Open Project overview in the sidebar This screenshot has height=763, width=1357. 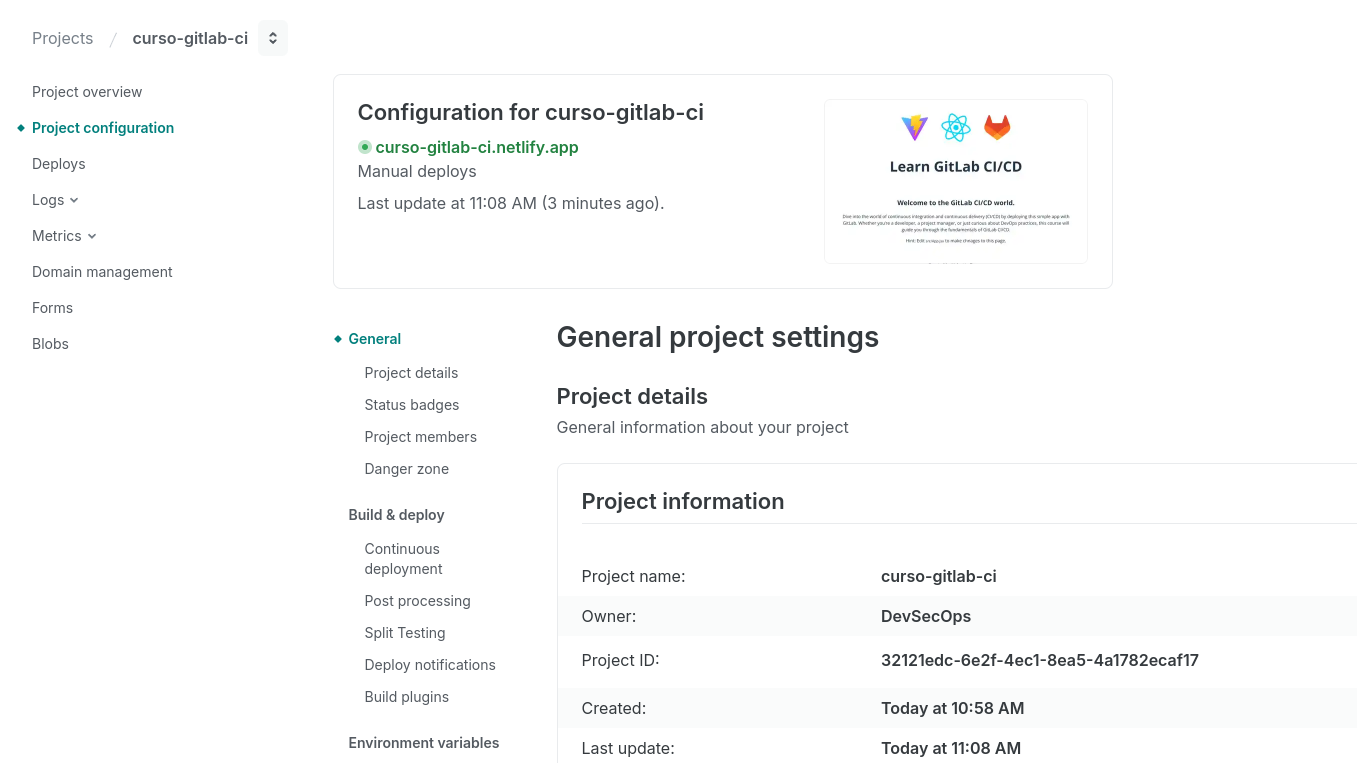pyautogui.click(x=87, y=92)
